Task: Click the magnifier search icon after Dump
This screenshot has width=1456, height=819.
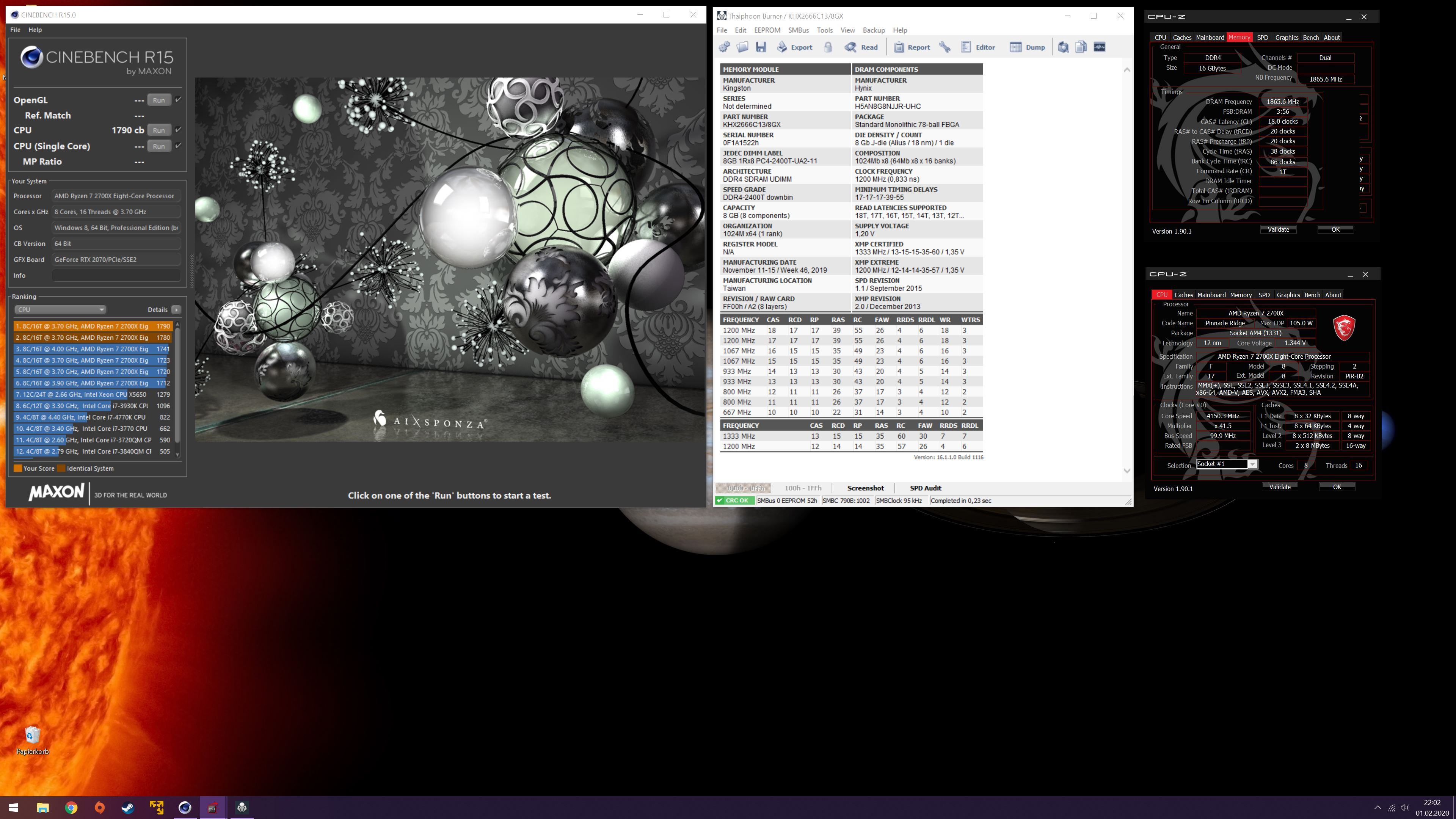Action: pyautogui.click(x=1063, y=47)
